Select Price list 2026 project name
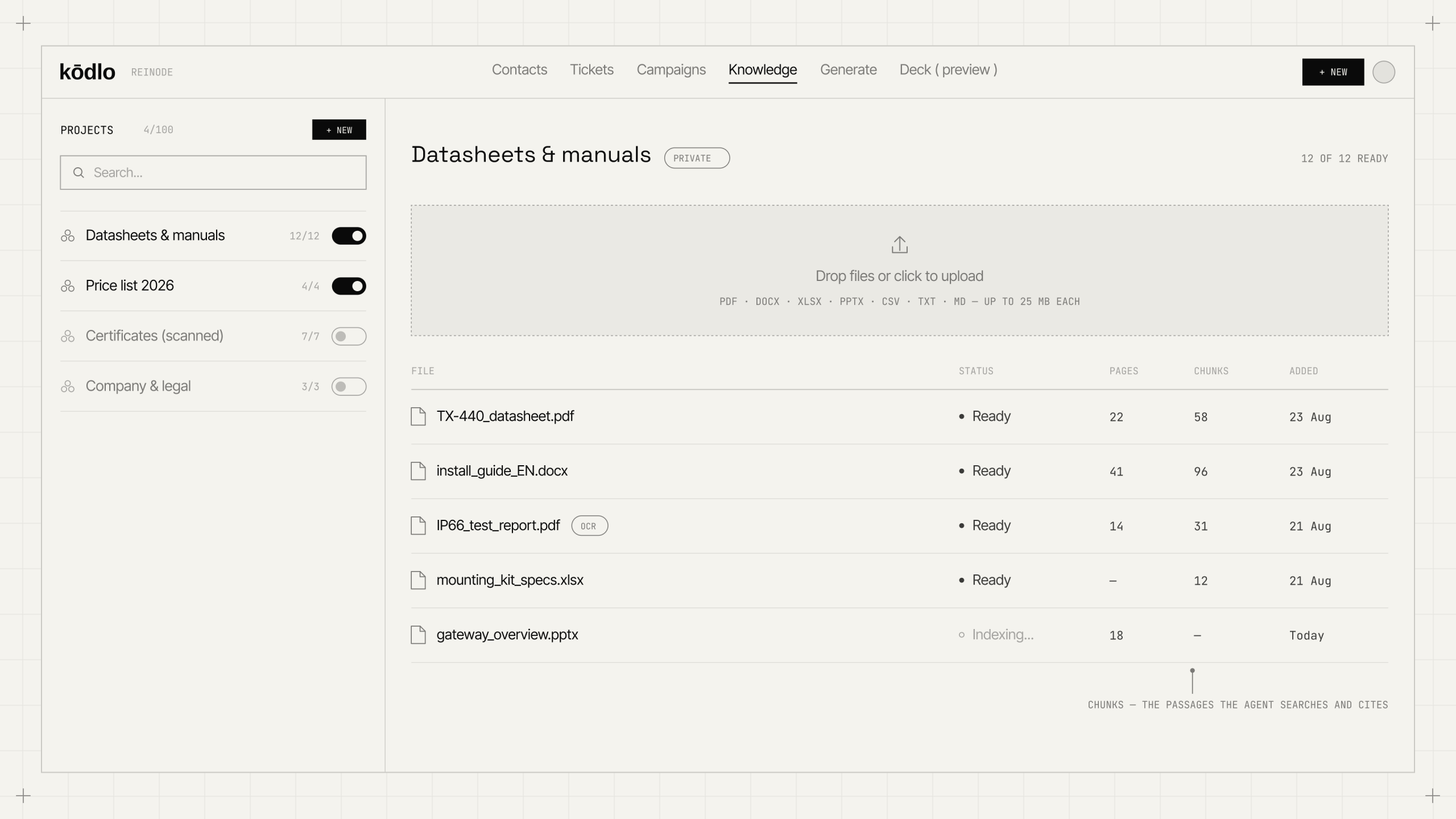Viewport: 1456px width, 819px height. (x=130, y=286)
